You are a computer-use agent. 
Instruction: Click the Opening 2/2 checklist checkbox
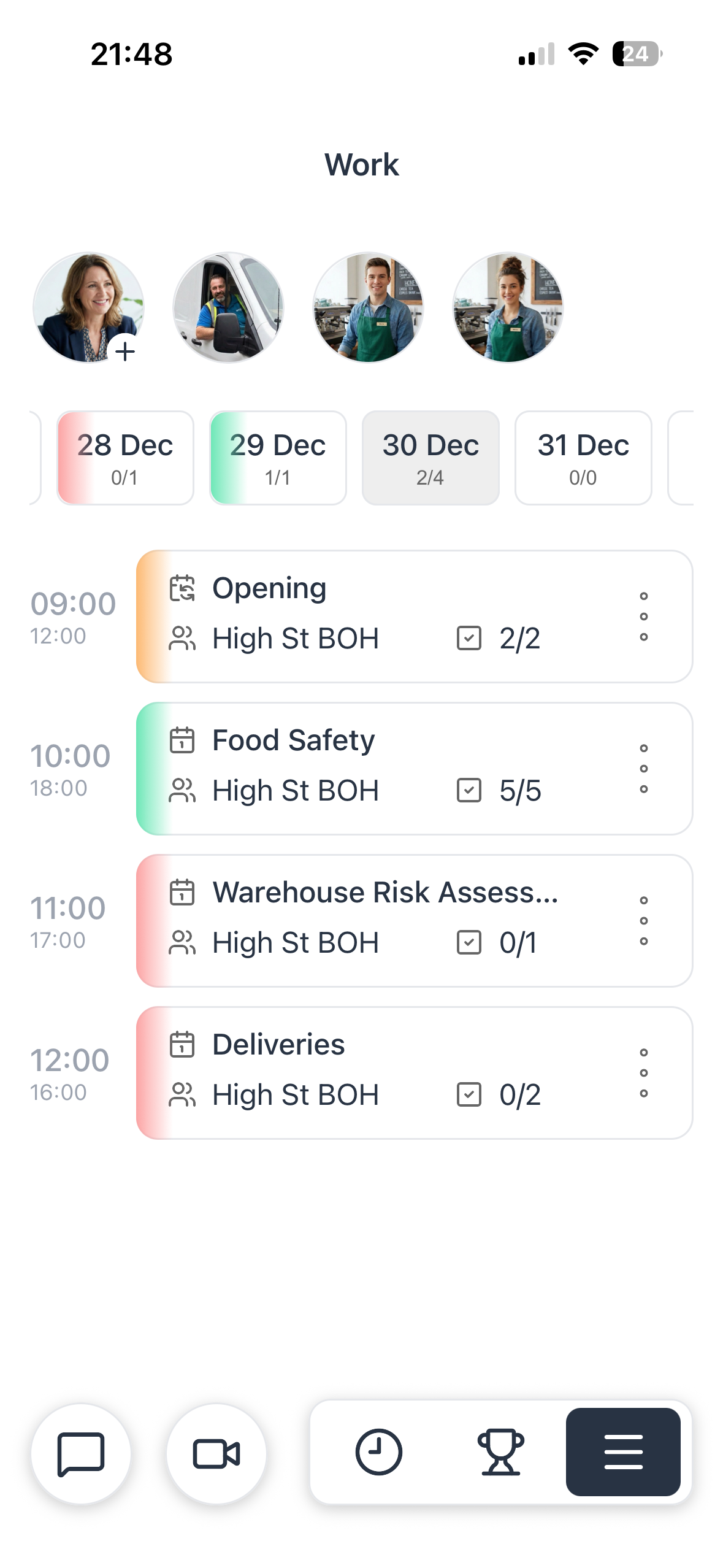point(469,638)
